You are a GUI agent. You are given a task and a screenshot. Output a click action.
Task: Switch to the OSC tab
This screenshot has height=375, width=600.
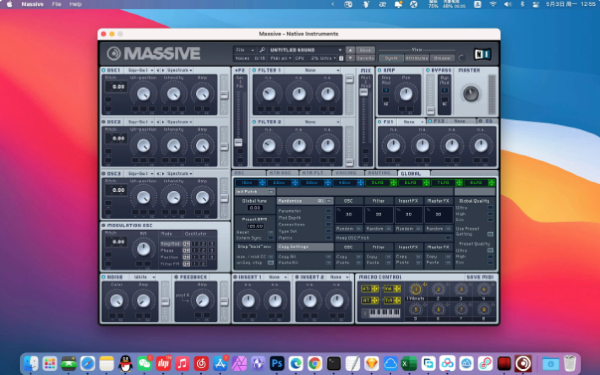pos(249,173)
